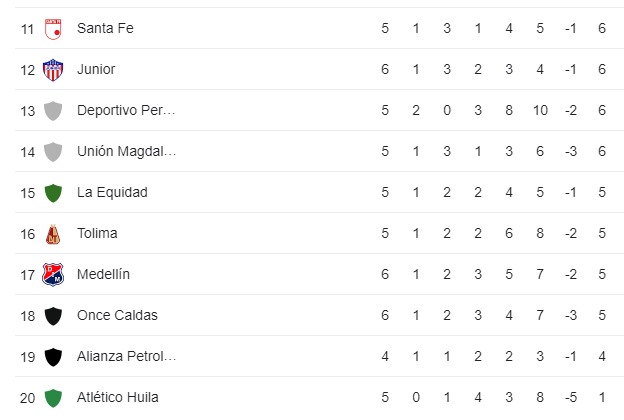The image size is (624, 420).
Task: Open truncated Deportivo Per… team name
Action: tap(126, 110)
